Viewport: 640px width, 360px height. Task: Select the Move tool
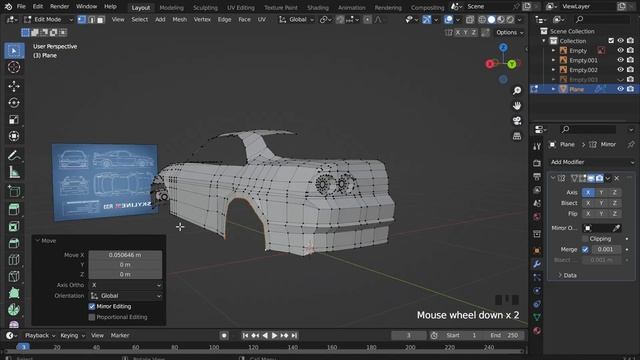tap(14, 86)
